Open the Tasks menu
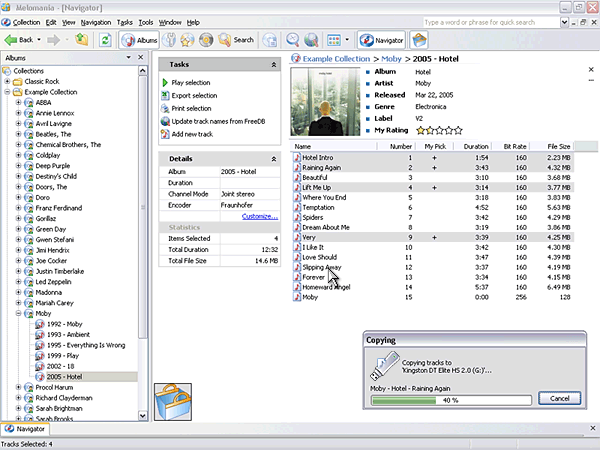Screen dimensions: 600x450 (124, 22)
